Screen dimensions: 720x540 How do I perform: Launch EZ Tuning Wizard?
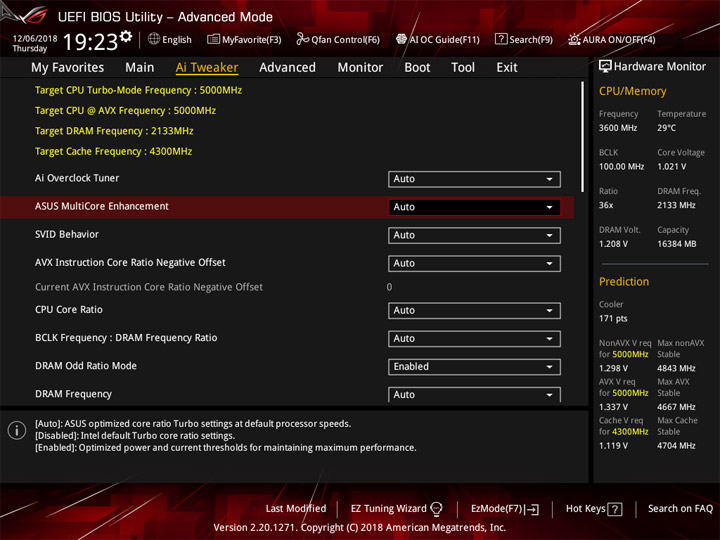[396, 509]
